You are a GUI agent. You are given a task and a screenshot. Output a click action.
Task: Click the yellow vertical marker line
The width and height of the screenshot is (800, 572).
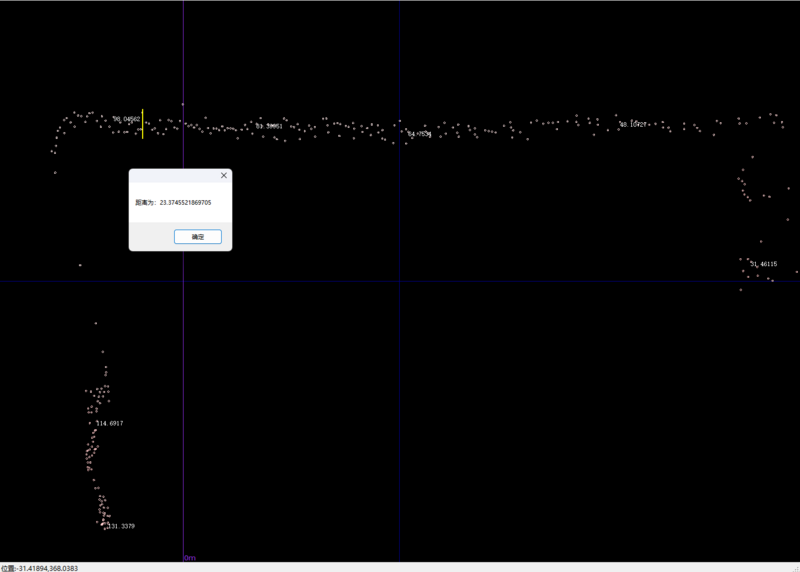[142, 124]
